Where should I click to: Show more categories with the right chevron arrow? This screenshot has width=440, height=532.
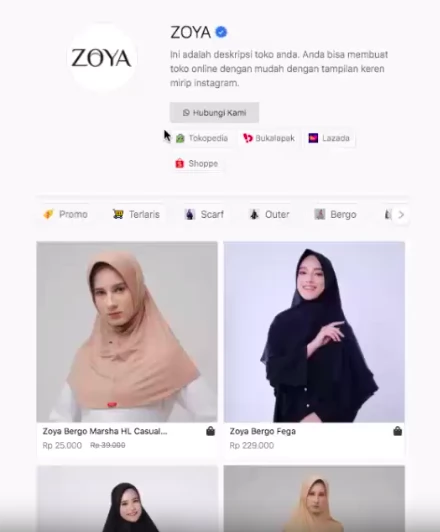click(401, 214)
